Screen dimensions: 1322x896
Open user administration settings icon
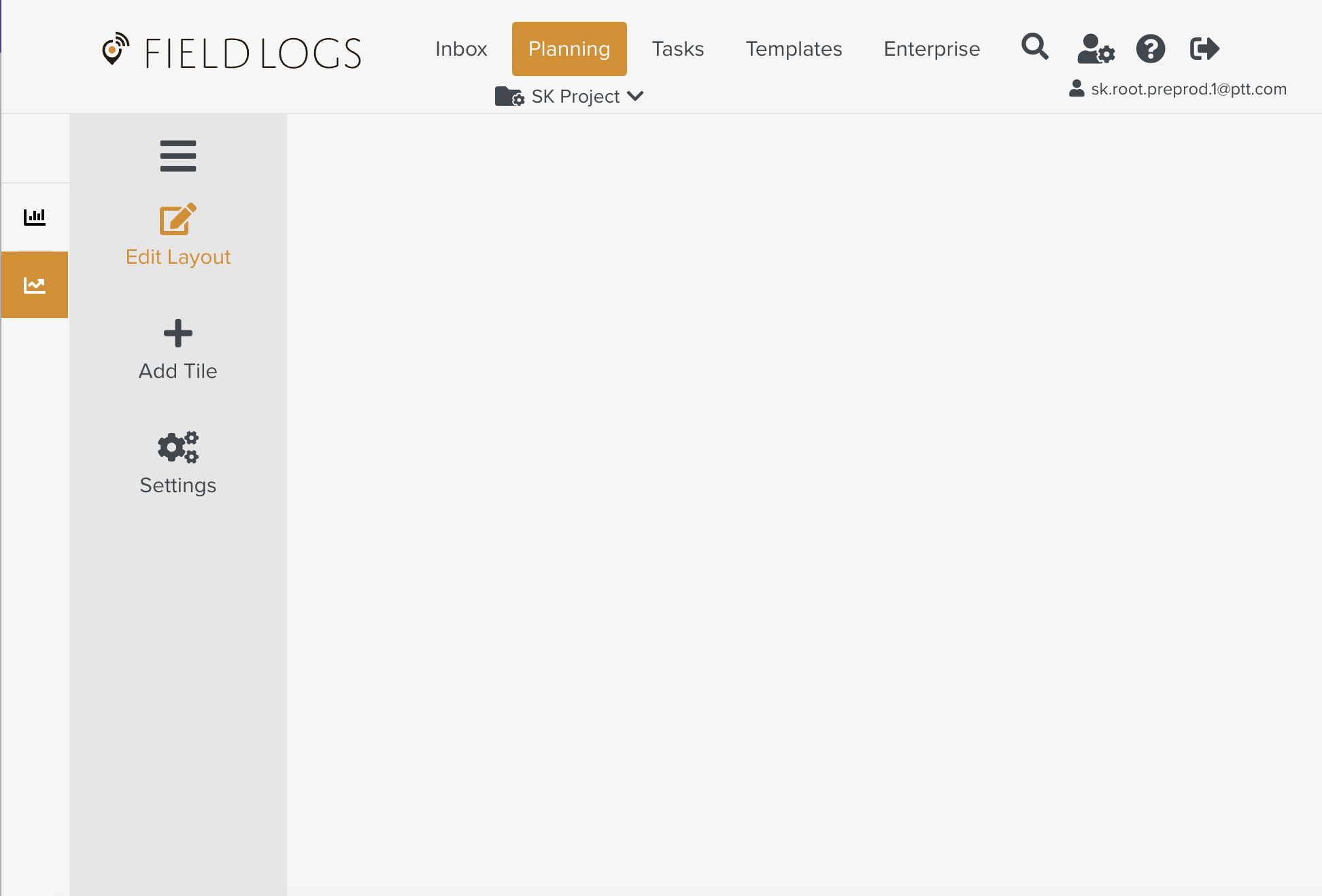(1096, 49)
